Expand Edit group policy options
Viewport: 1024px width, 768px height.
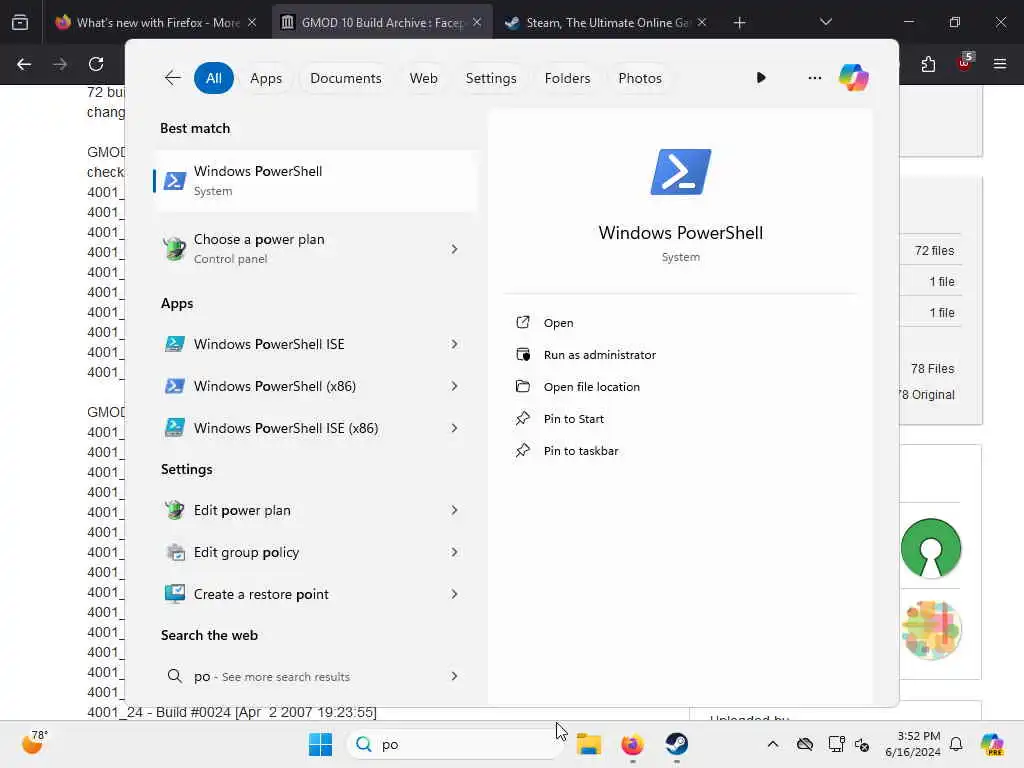[x=455, y=552]
